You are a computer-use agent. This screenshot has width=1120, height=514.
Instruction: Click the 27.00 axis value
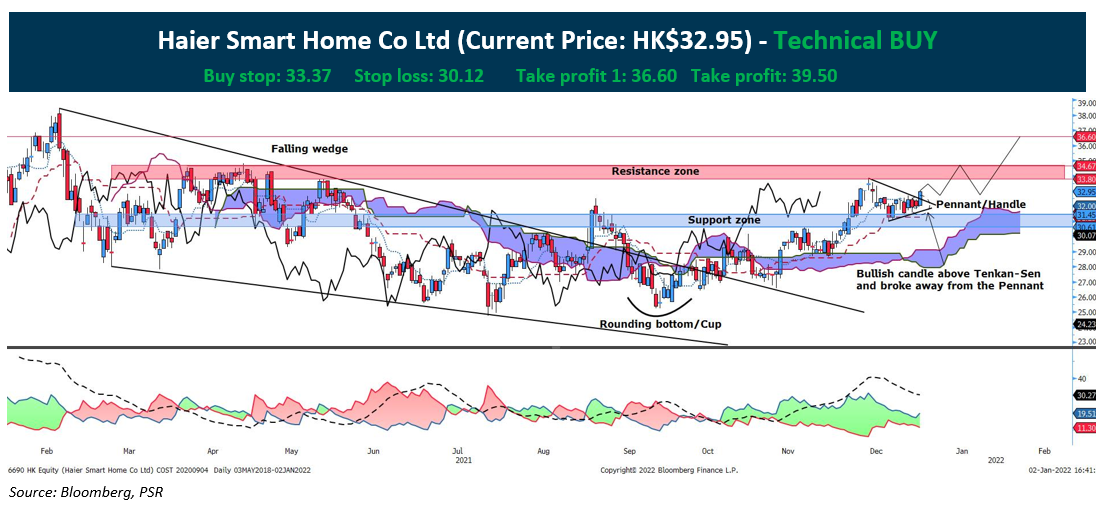(x=1086, y=282)
